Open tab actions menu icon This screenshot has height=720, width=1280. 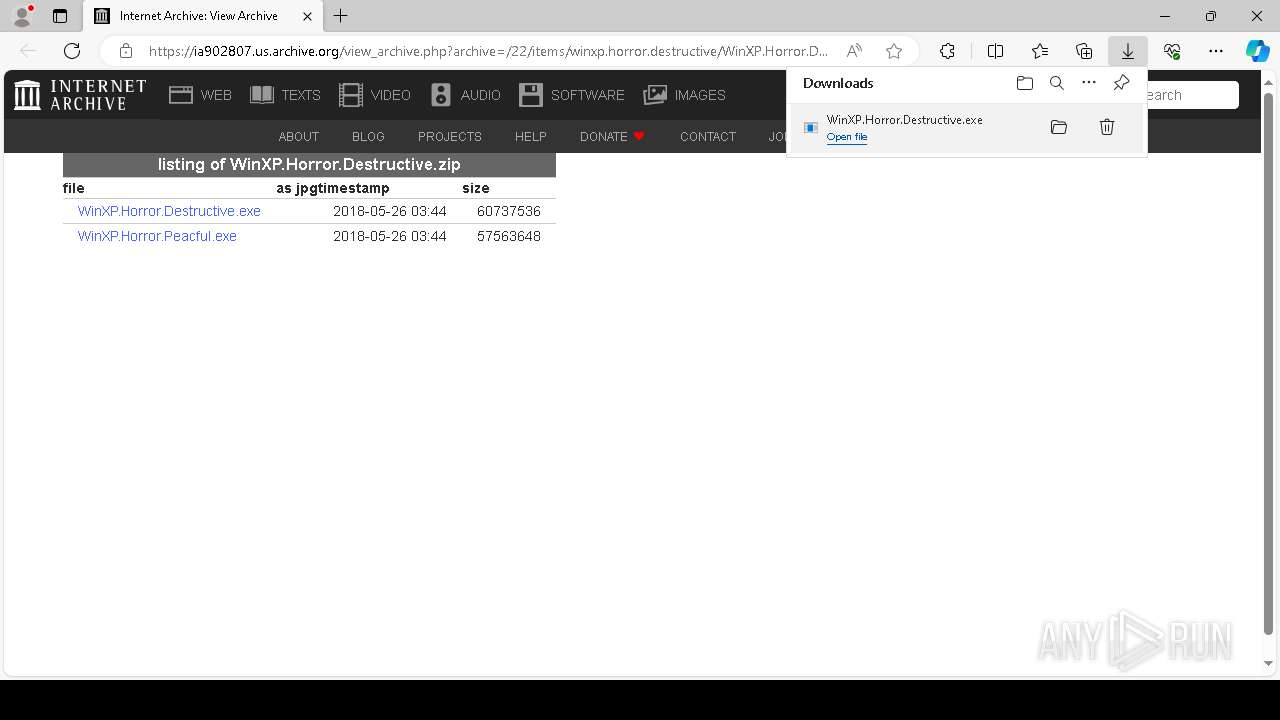tap(60, 16)
